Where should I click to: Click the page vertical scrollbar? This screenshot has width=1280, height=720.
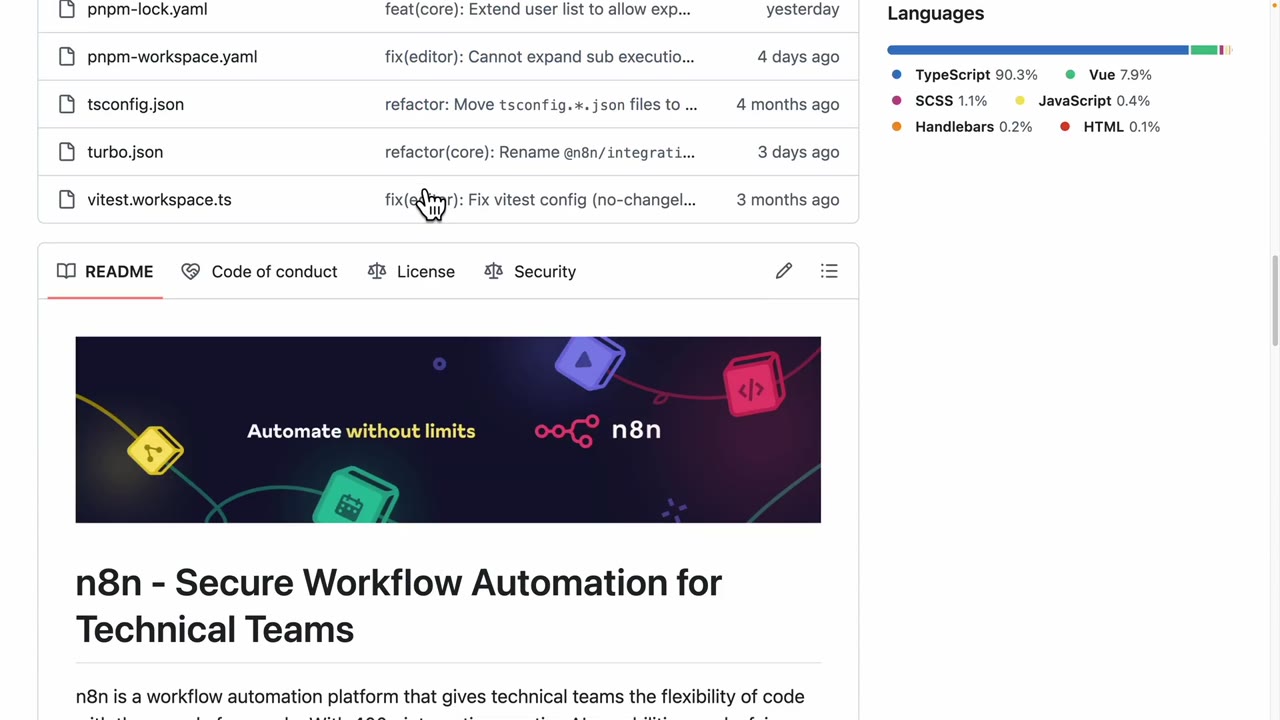click(x=1273, y=300)
